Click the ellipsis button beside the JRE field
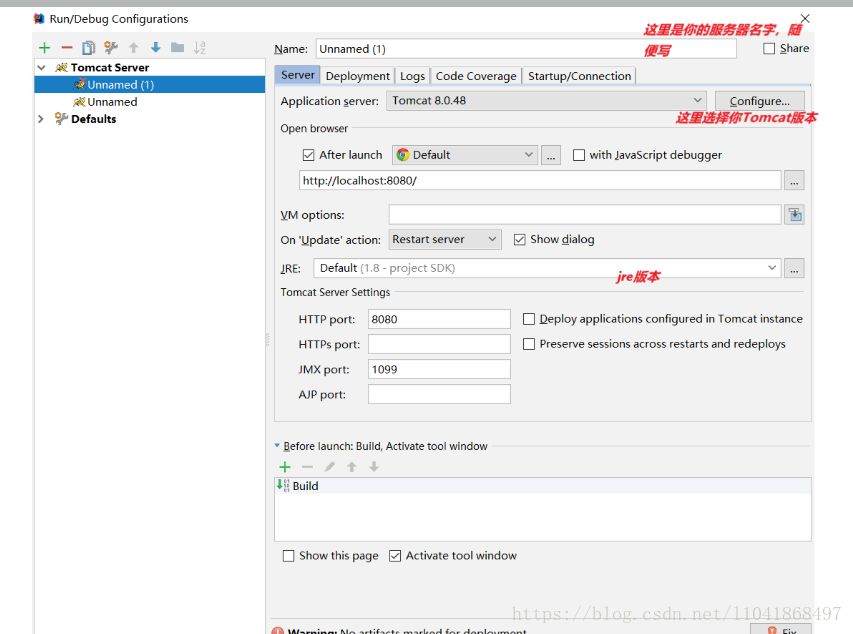853x634 pixels. [x=794, y=268]
